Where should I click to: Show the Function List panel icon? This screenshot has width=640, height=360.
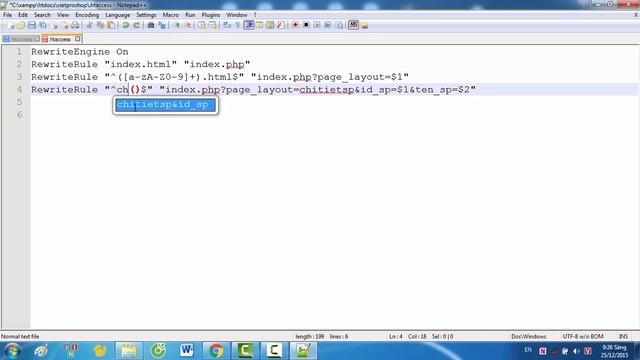pyautogui.click(x=281, y=25)
